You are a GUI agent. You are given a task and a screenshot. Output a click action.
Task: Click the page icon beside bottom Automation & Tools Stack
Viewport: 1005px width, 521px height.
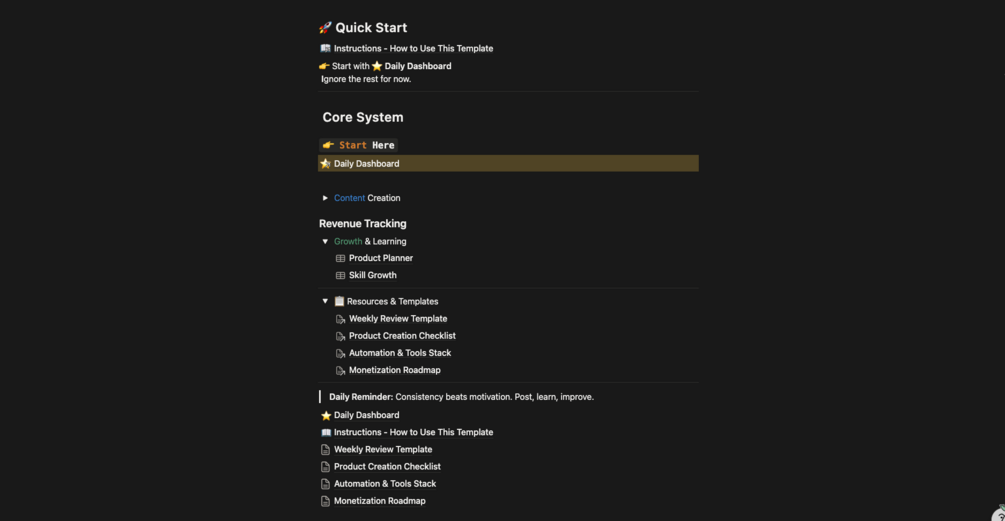click(x=326, y=484)
